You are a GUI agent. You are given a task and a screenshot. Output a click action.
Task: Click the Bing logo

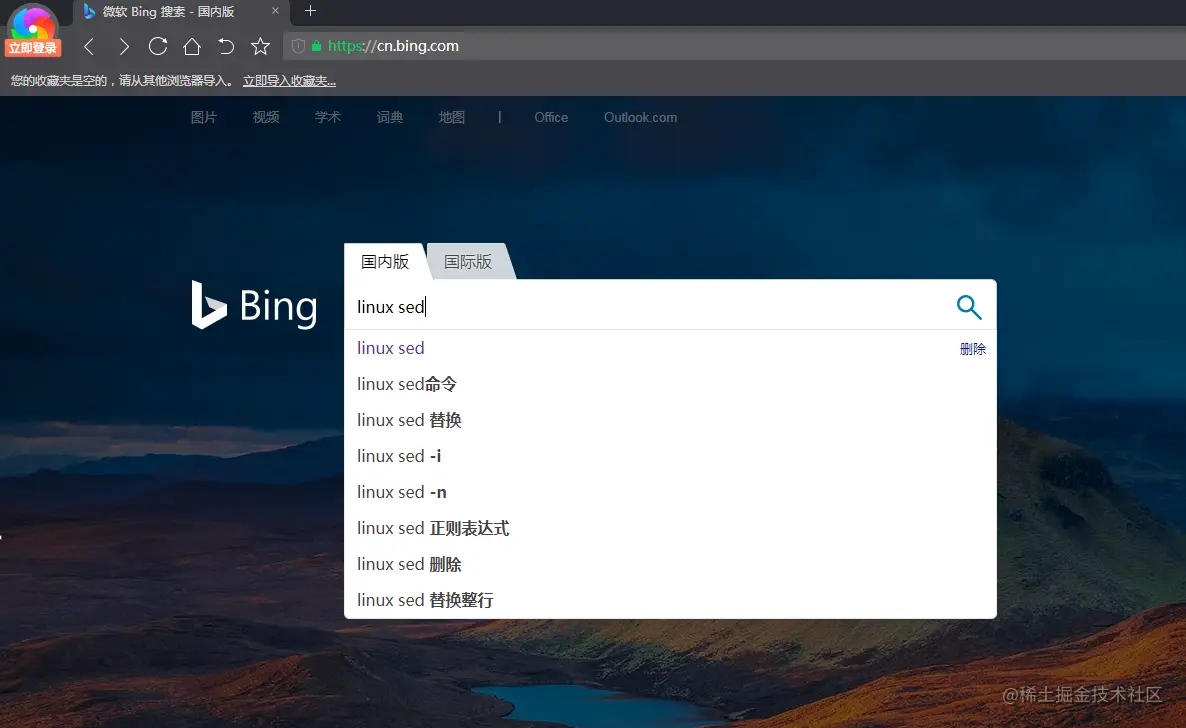(x=254, y=305)
